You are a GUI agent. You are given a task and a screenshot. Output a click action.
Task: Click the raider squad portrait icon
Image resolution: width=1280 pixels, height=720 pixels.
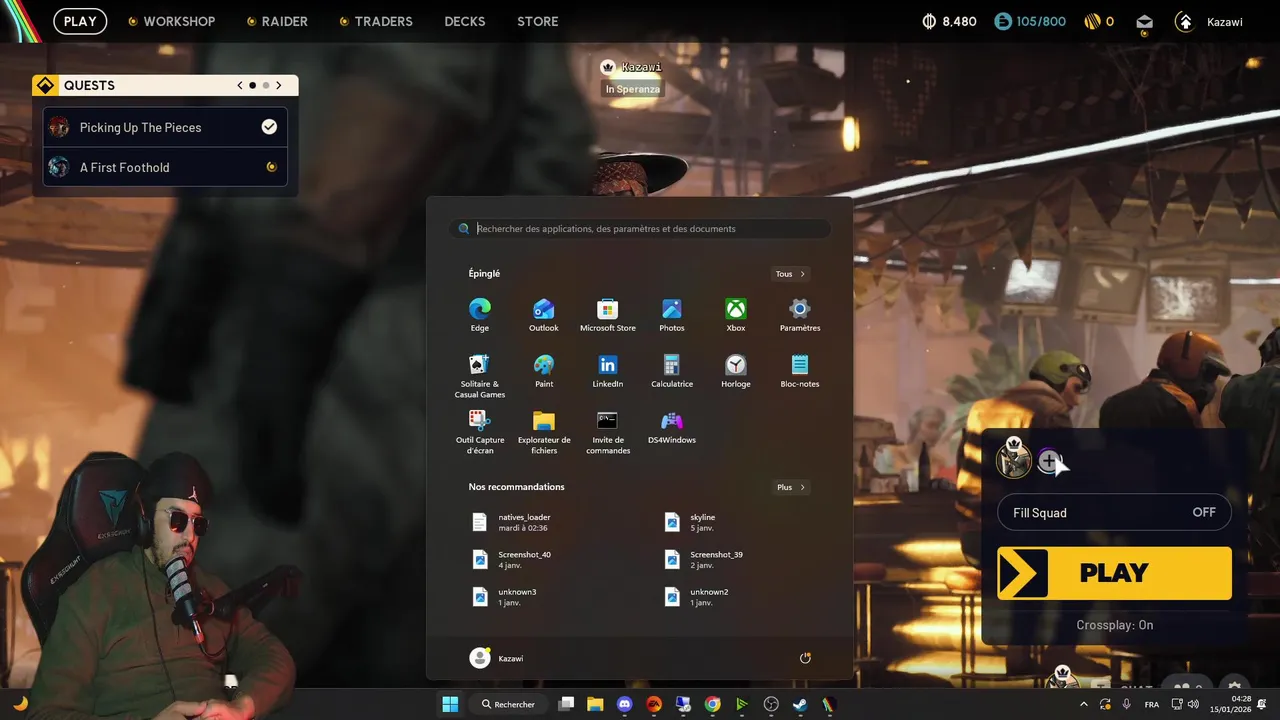pyautogui.click(x=1014, y=460)
